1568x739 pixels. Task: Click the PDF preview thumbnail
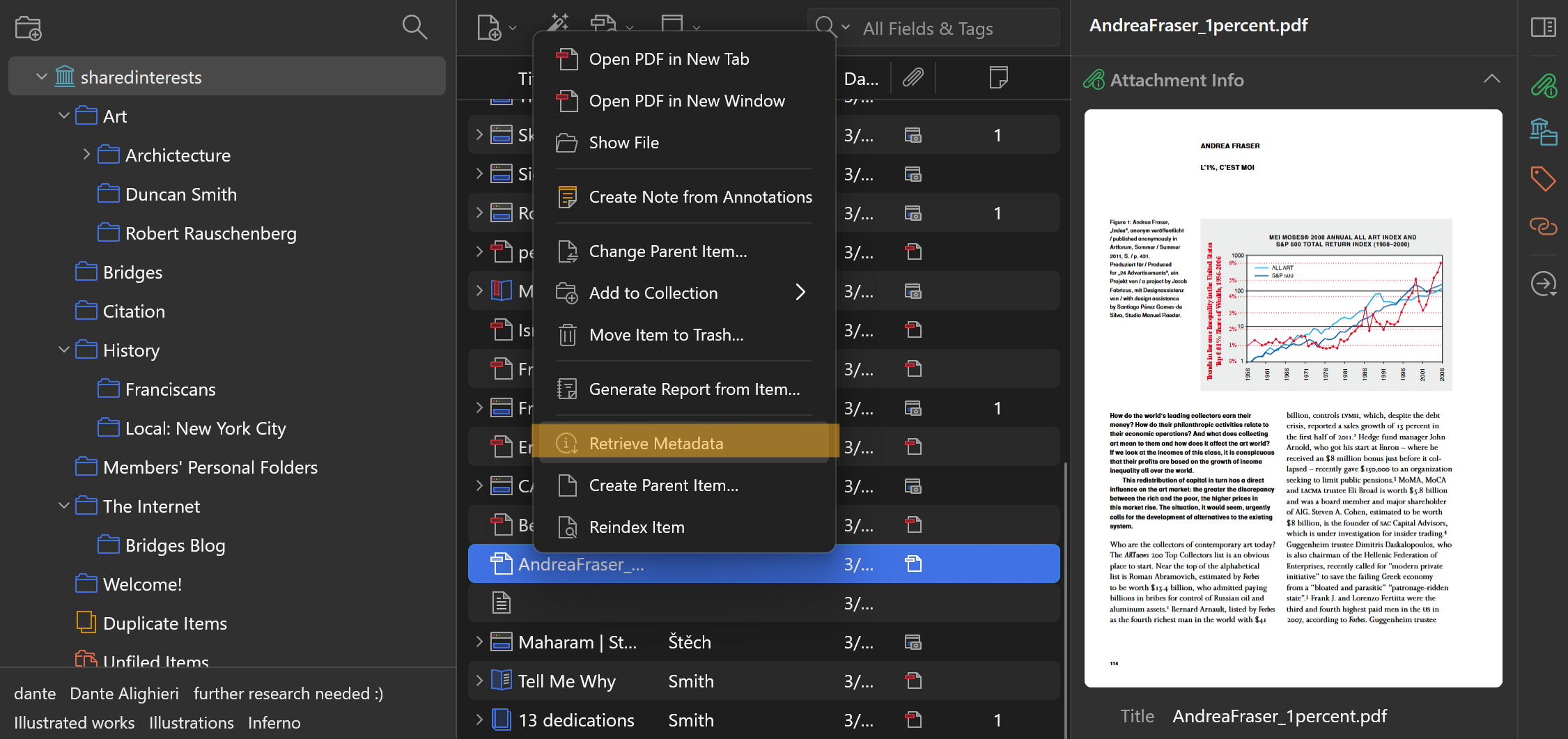point(1293,398)
